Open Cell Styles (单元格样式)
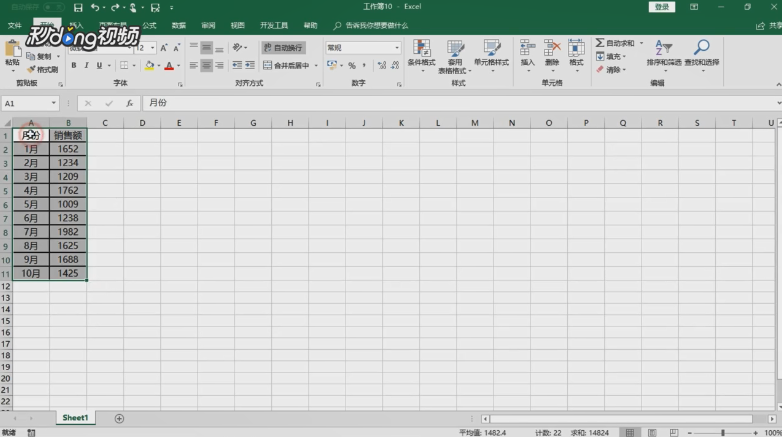This screenshot has height=437, width=782. [491, 54]
